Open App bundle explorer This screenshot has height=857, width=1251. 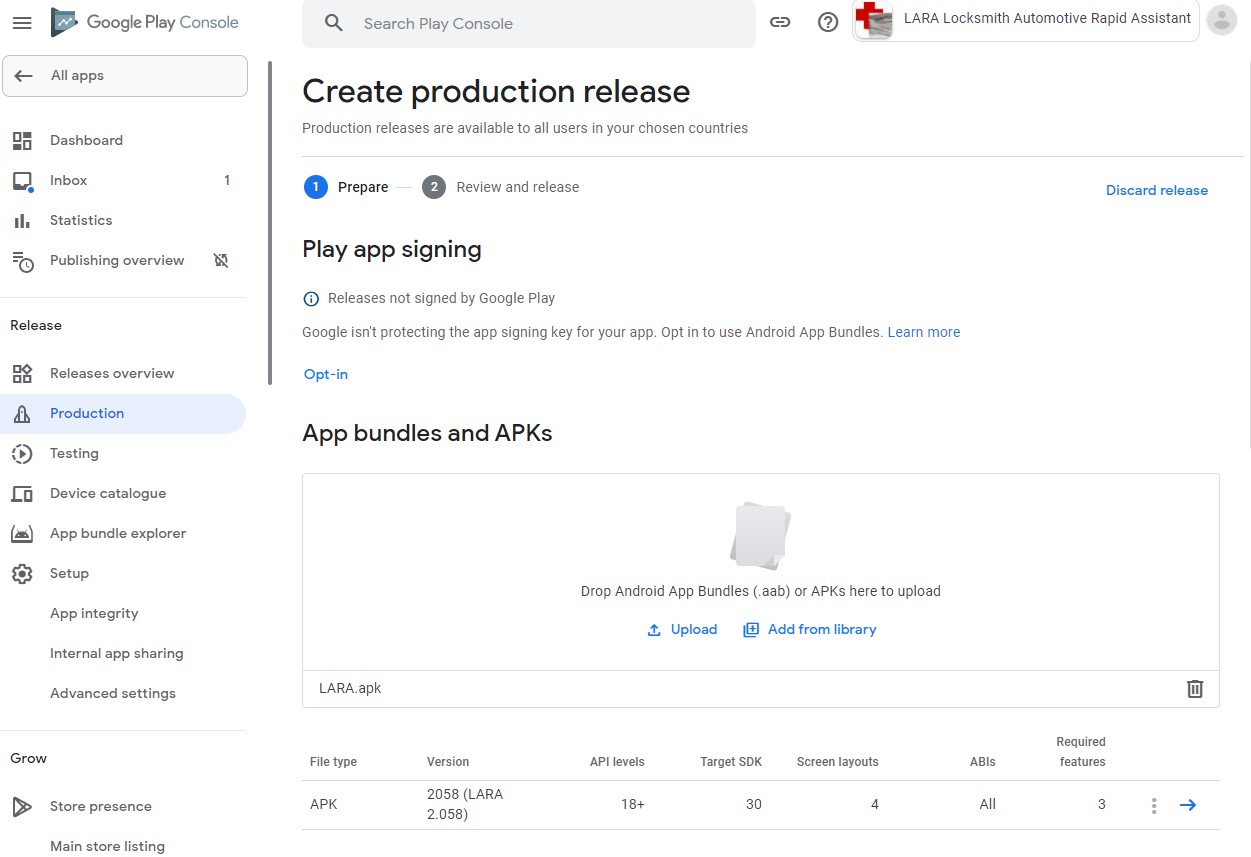[118, 533]
